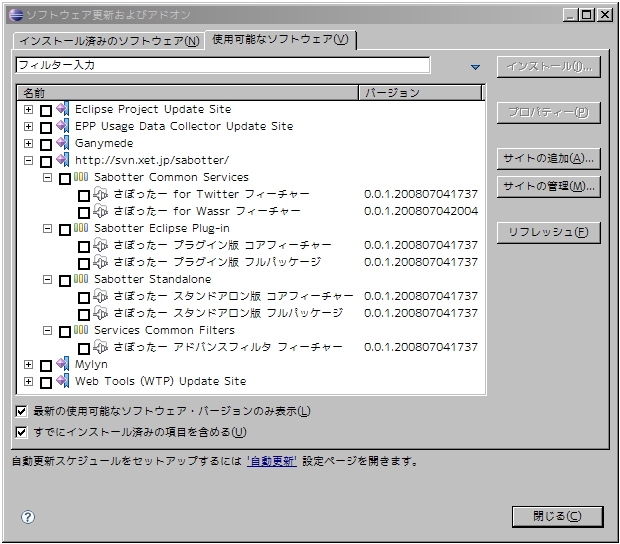Expand the Eclipse Project Update Site node
Viewport: 620px width, 544px height.
coord(28,109)
